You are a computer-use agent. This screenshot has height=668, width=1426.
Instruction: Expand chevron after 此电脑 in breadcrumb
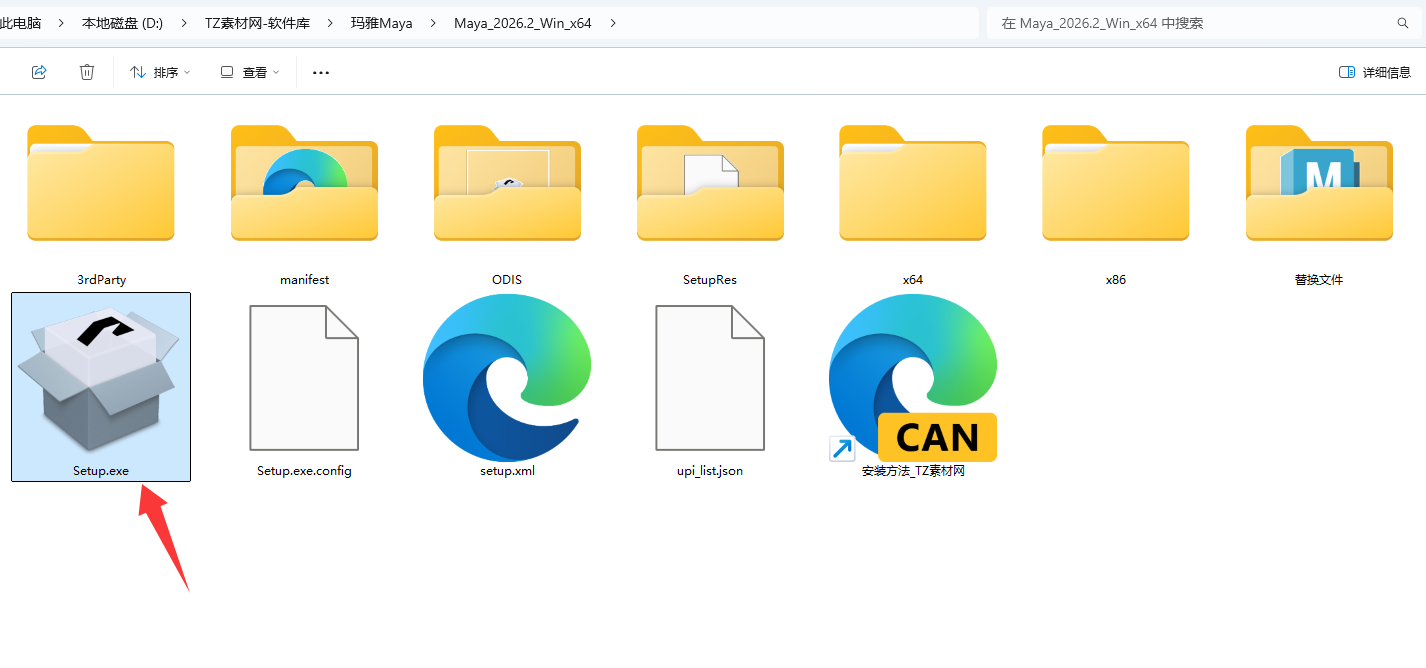[x=61, y=22]
